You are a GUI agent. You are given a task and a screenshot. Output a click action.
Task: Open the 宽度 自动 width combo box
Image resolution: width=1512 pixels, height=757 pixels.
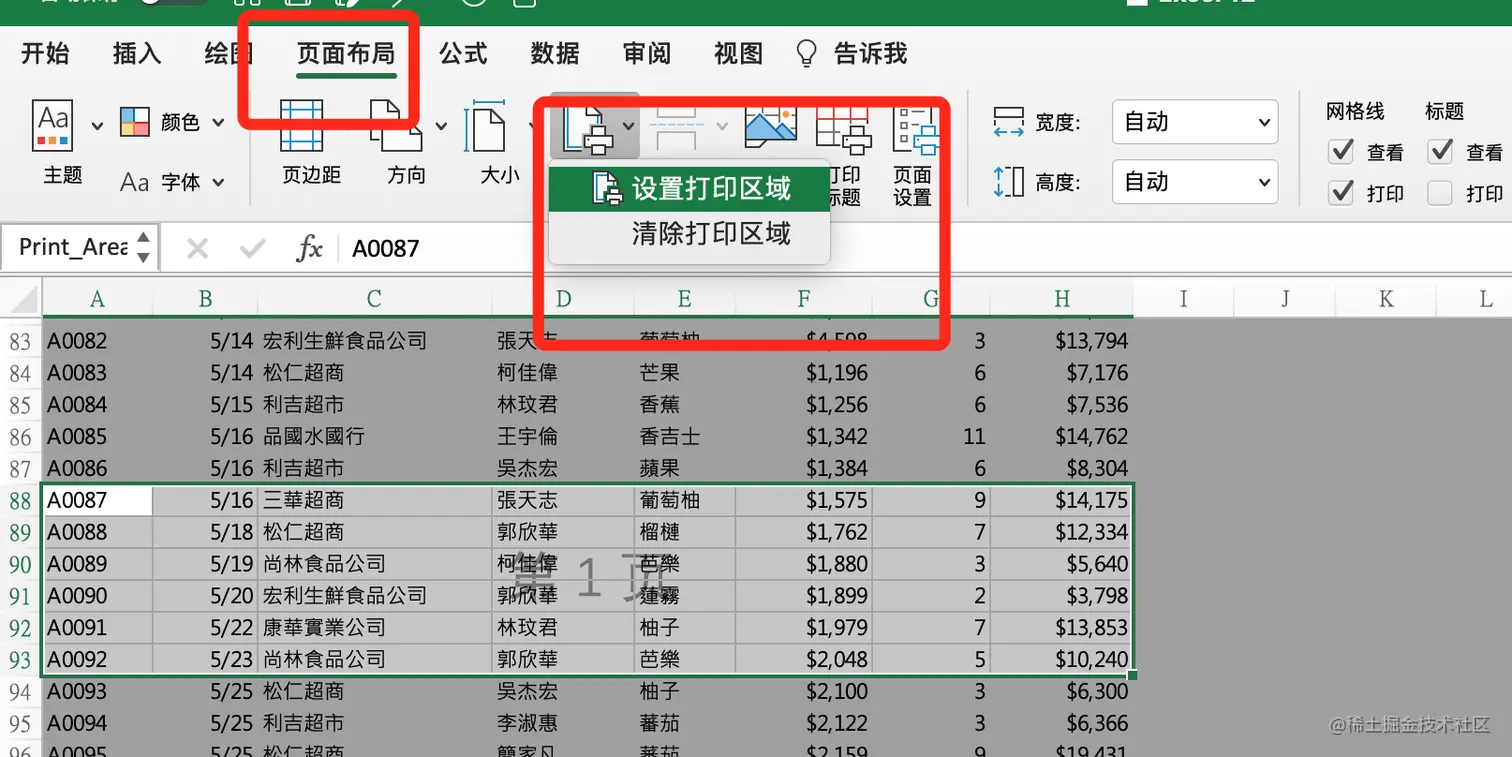click(1195, 122)
